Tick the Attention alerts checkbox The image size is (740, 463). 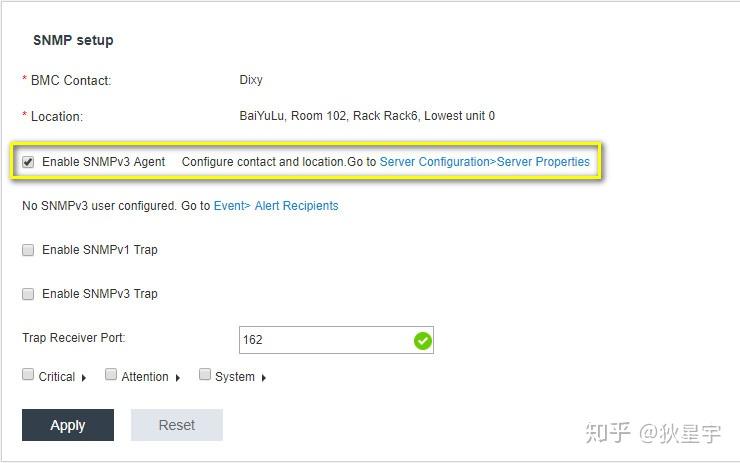click(111, 375)
